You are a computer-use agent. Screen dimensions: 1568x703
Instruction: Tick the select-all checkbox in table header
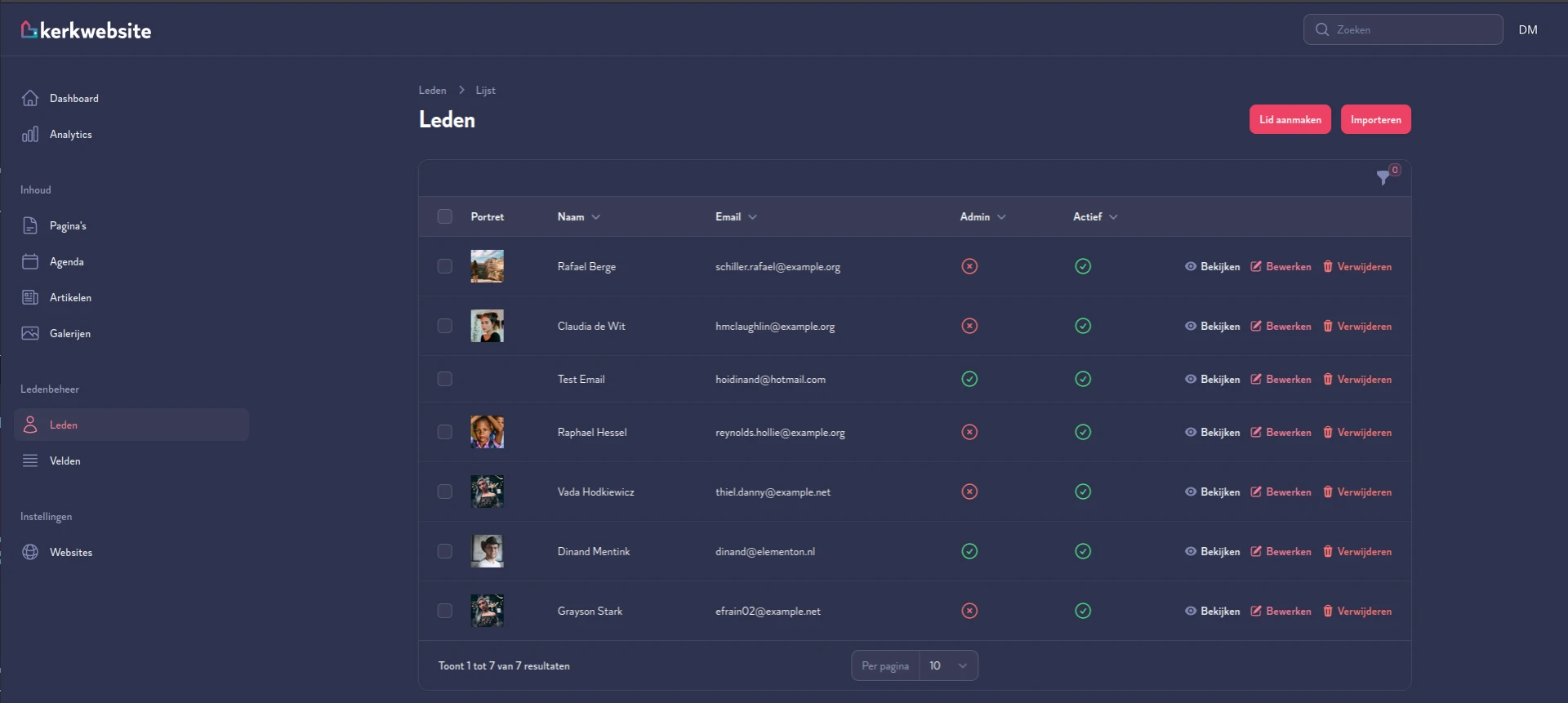(444, 216)
